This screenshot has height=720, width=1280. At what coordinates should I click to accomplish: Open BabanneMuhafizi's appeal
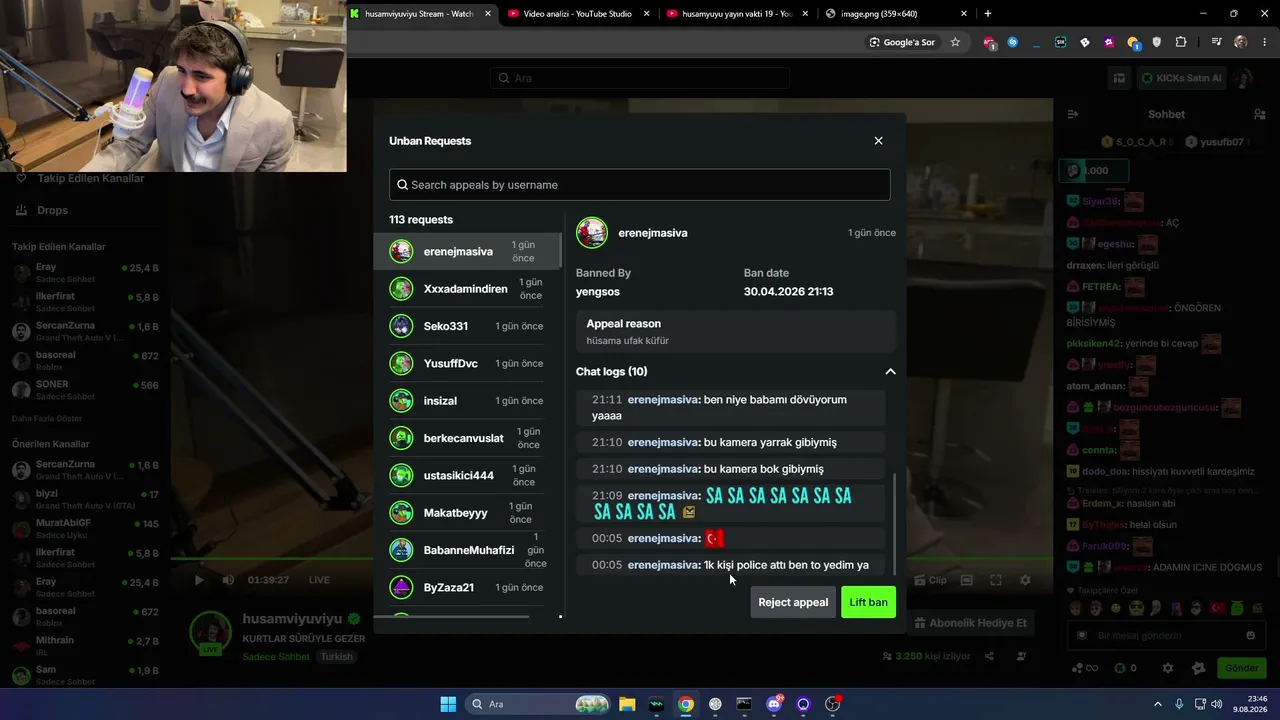[467, 550]
